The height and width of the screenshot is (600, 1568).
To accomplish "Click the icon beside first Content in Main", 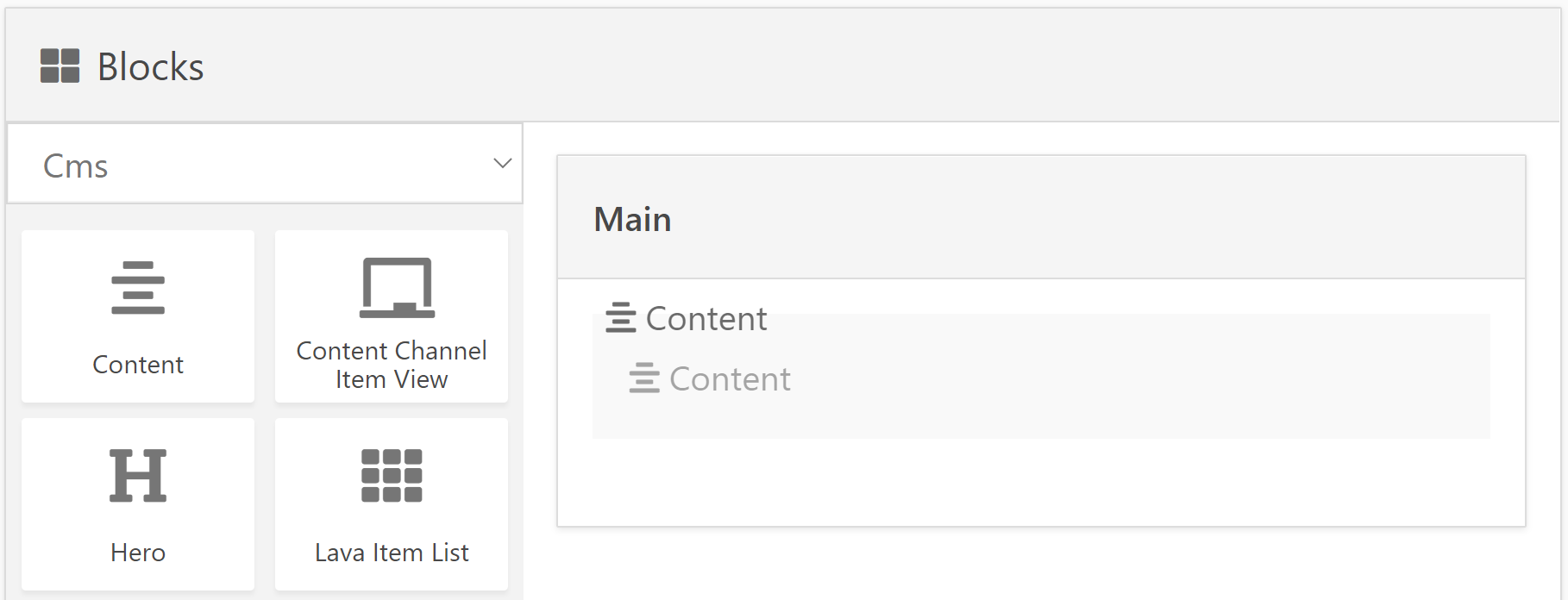I will [x=621, y=318].
